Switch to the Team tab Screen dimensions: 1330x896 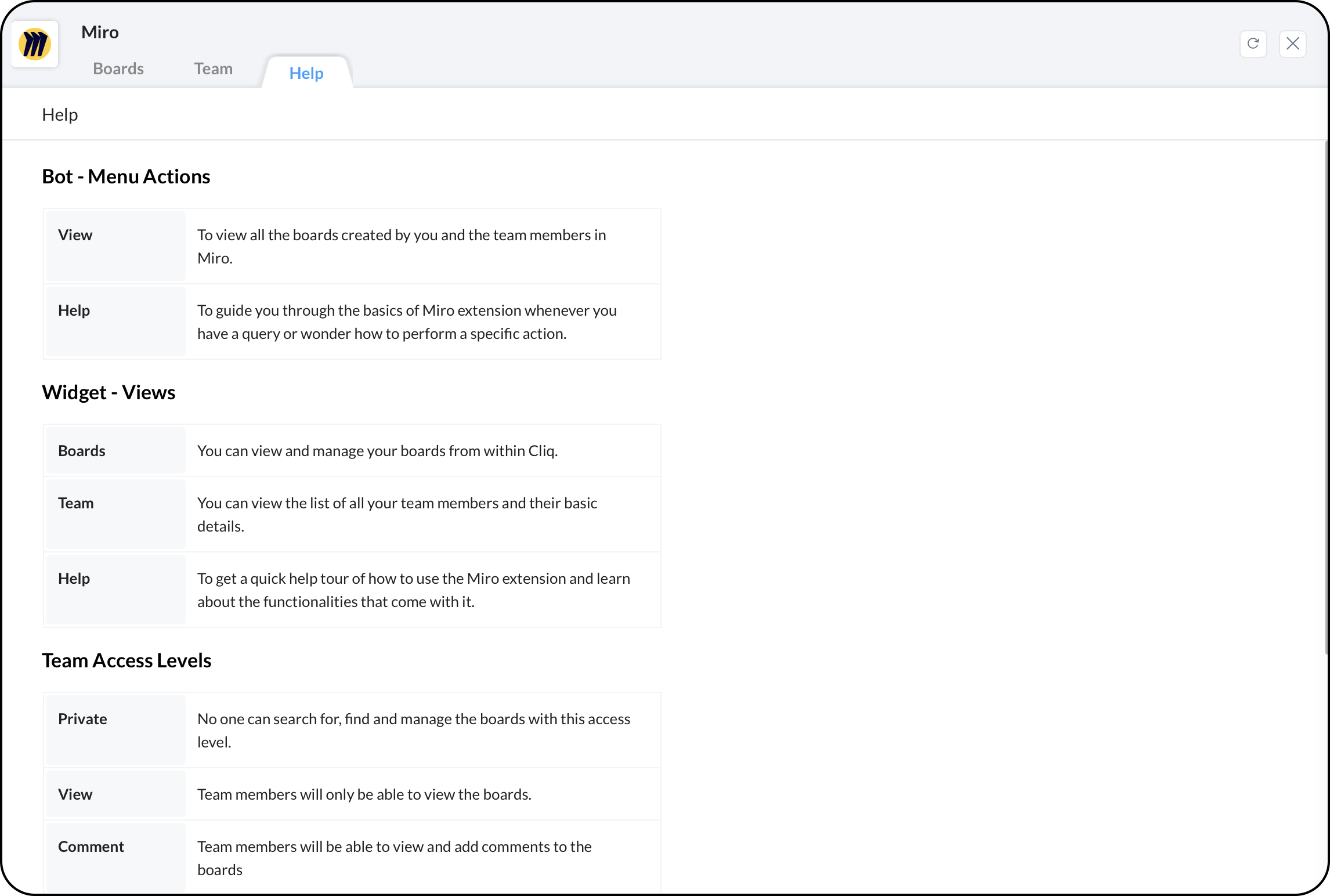[213, 68]
